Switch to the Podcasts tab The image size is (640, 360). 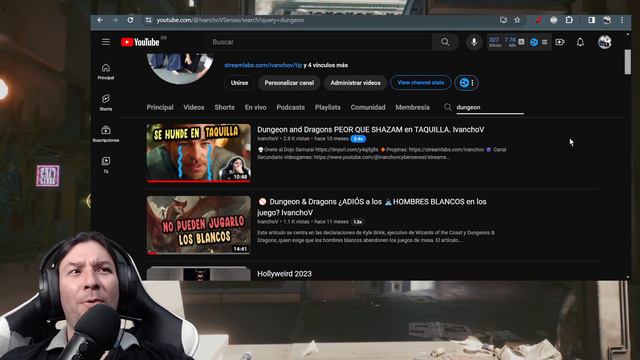pos(291,107)
